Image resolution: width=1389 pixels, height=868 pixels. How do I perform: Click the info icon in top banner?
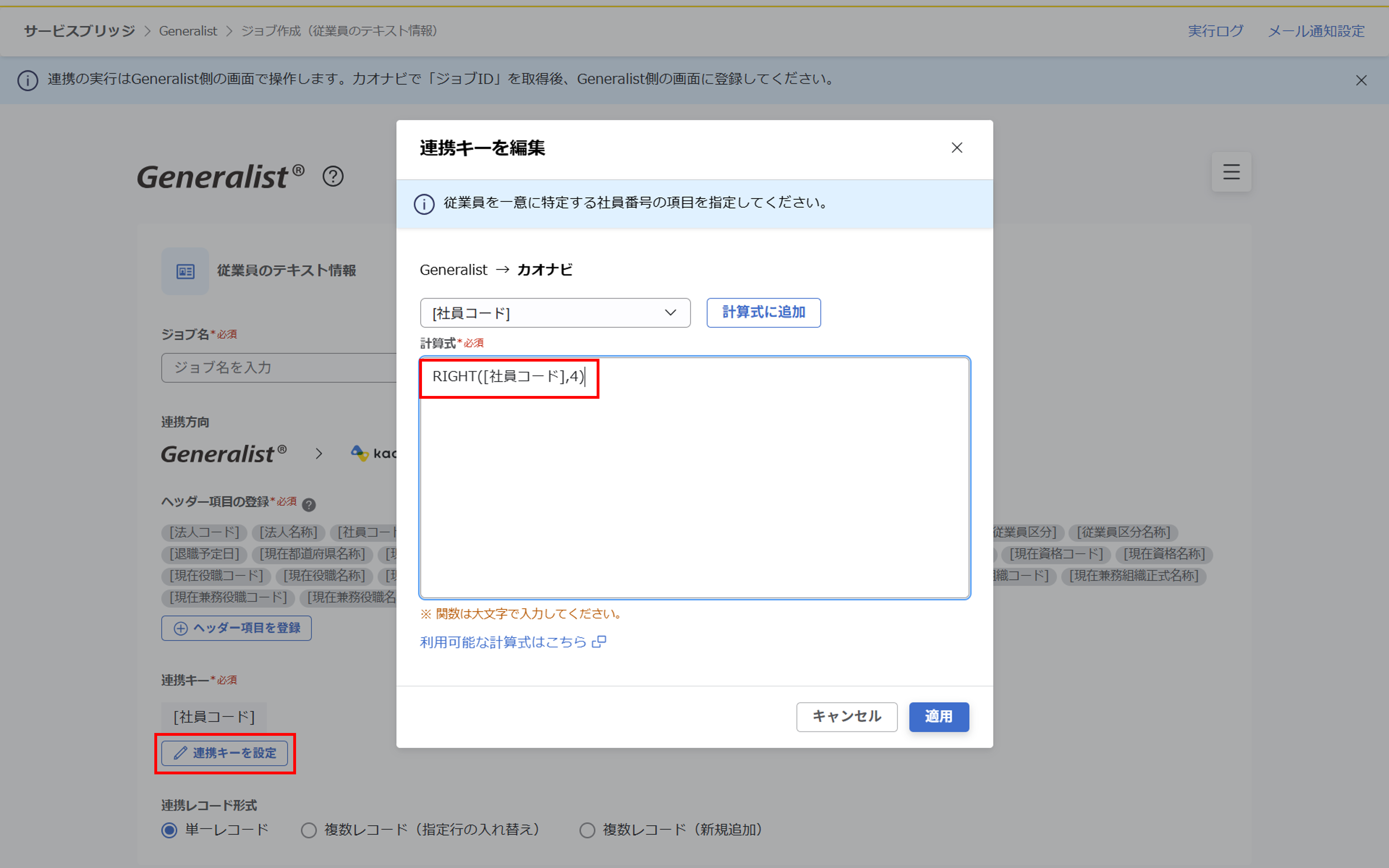tap(28, 80)
